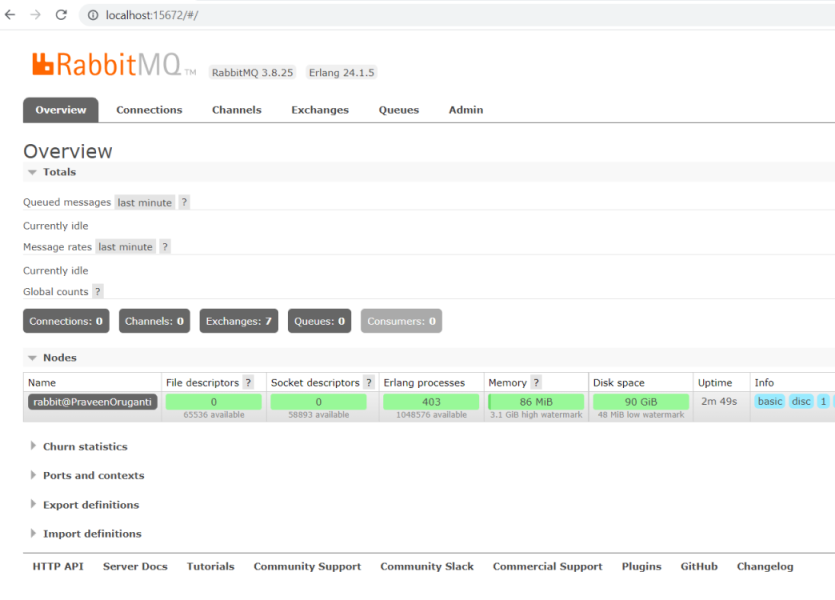This screenshot has height=600, width=835.
Task: Open the Overview tab
Action: pos(61,110)
